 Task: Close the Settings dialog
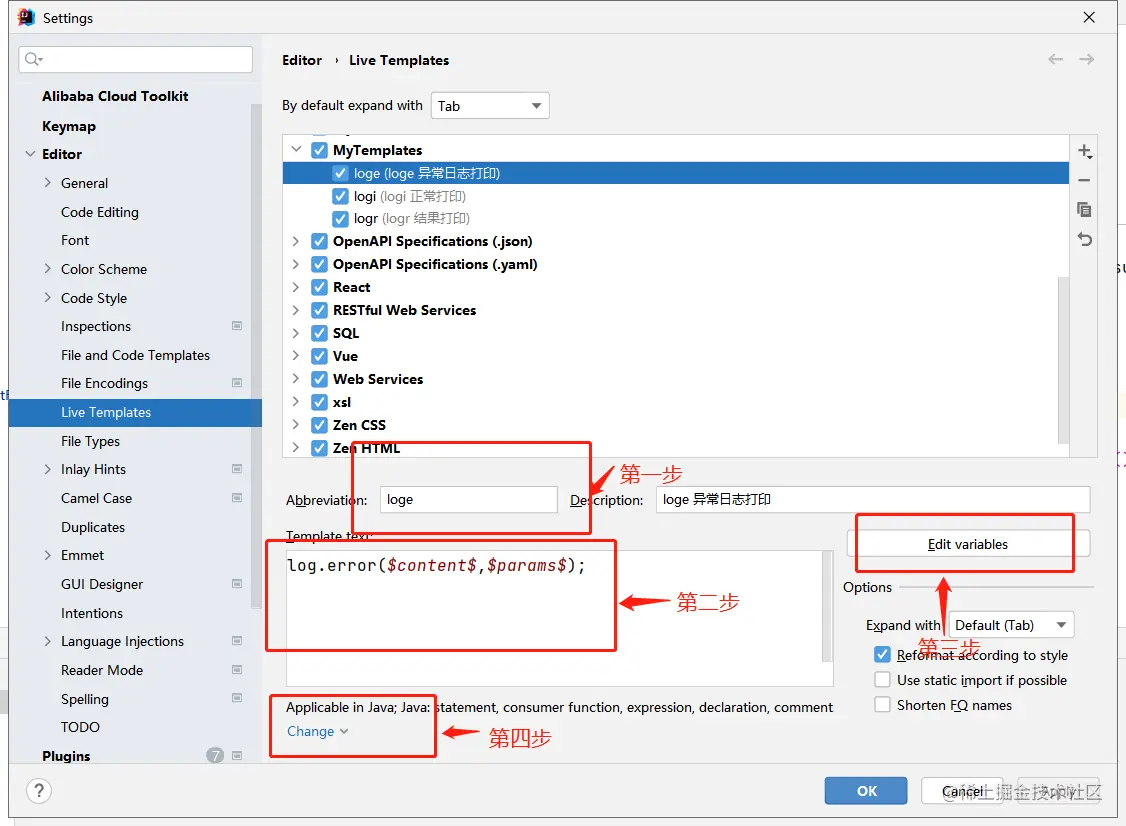coord(1089,17)
